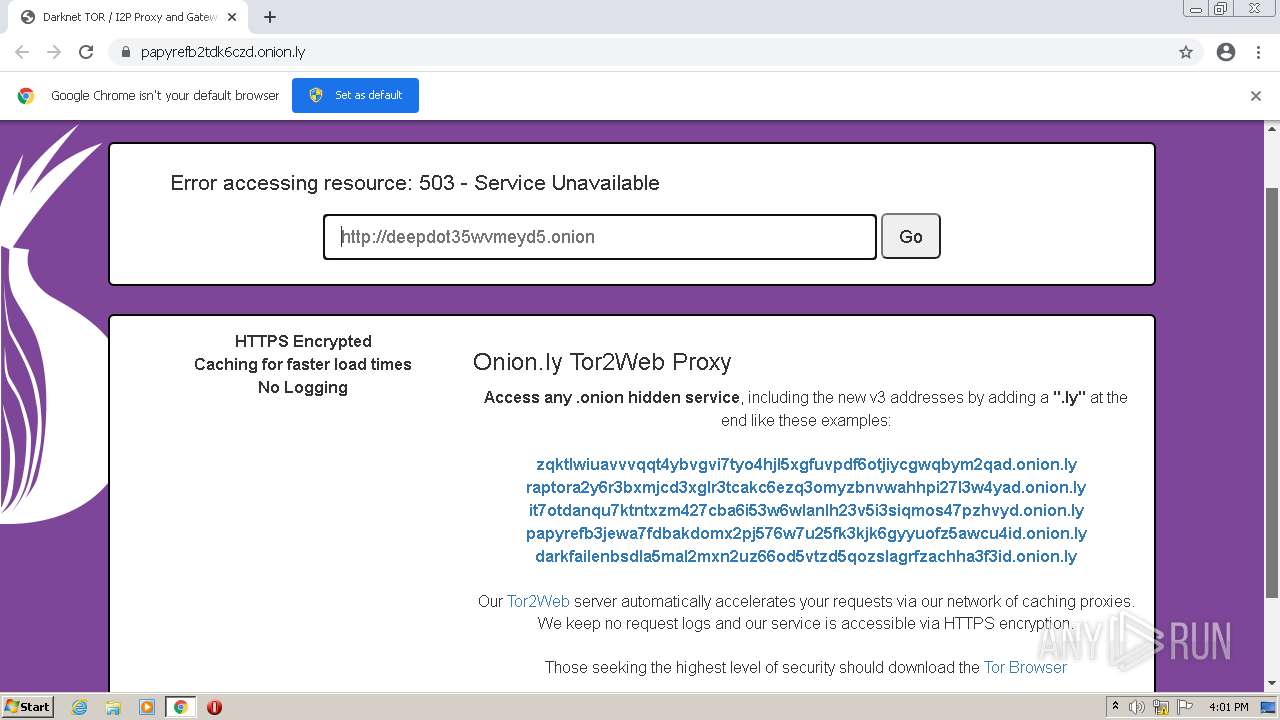Click the scrollbar up arrow
1280x720 pixels.
tap(1272, 129)
